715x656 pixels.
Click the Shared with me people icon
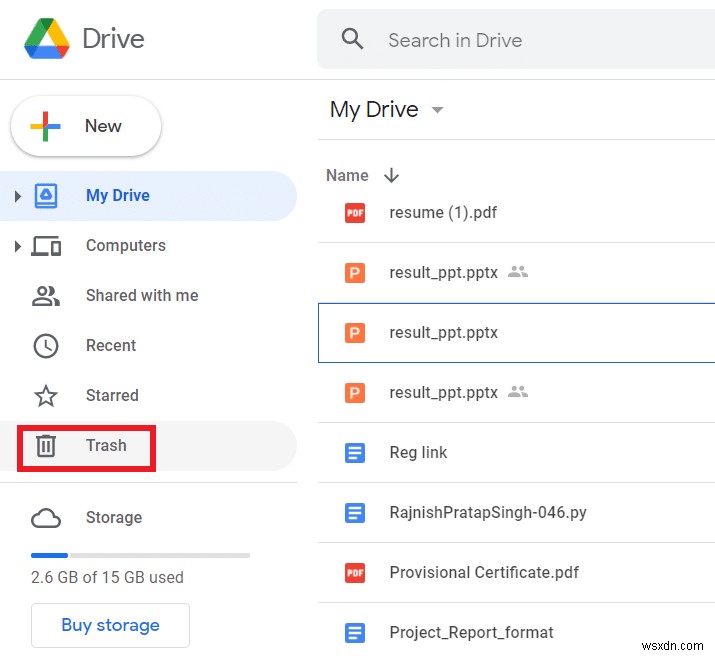pos(46,296)
